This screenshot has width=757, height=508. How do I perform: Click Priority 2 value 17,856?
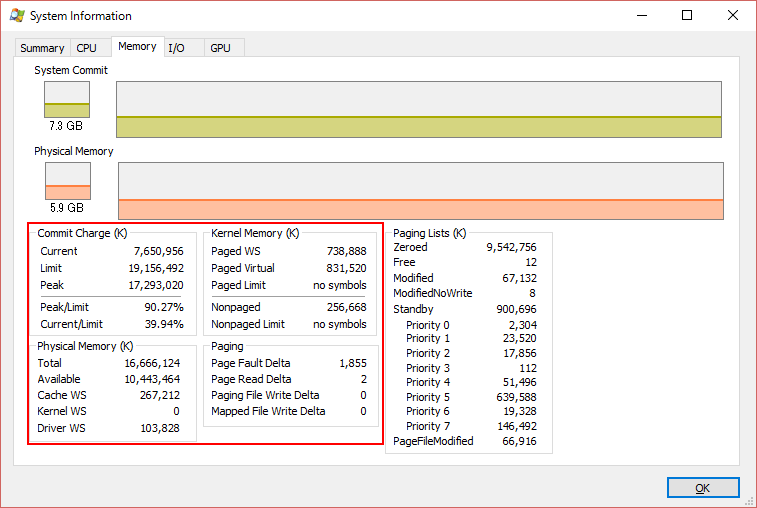520,353
